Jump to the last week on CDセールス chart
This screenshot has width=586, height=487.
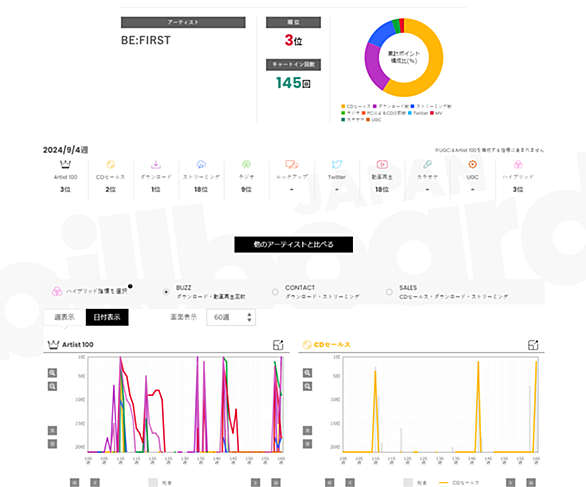(x=531, y=483)
